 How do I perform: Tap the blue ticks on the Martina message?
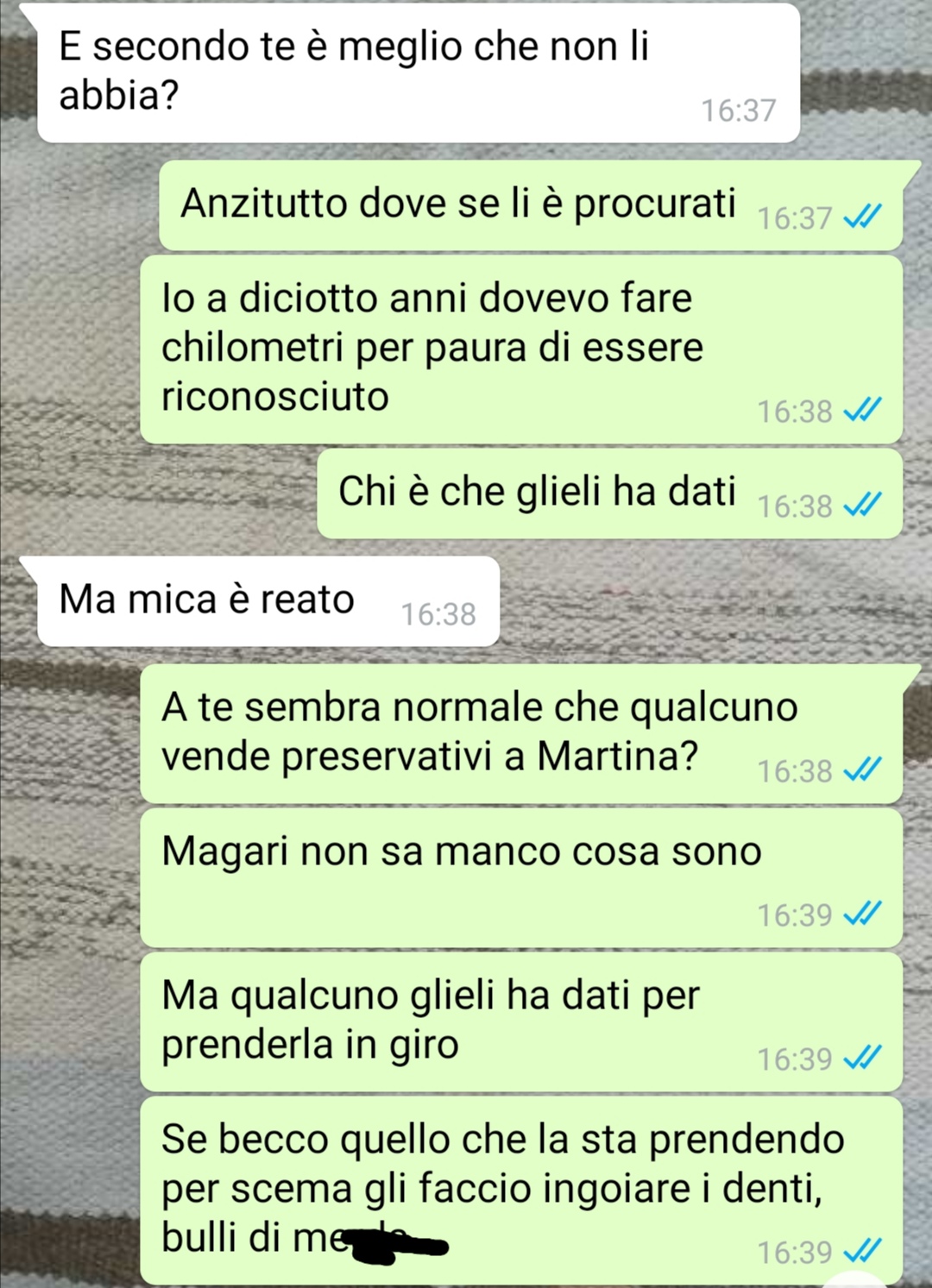click(862, 770)
